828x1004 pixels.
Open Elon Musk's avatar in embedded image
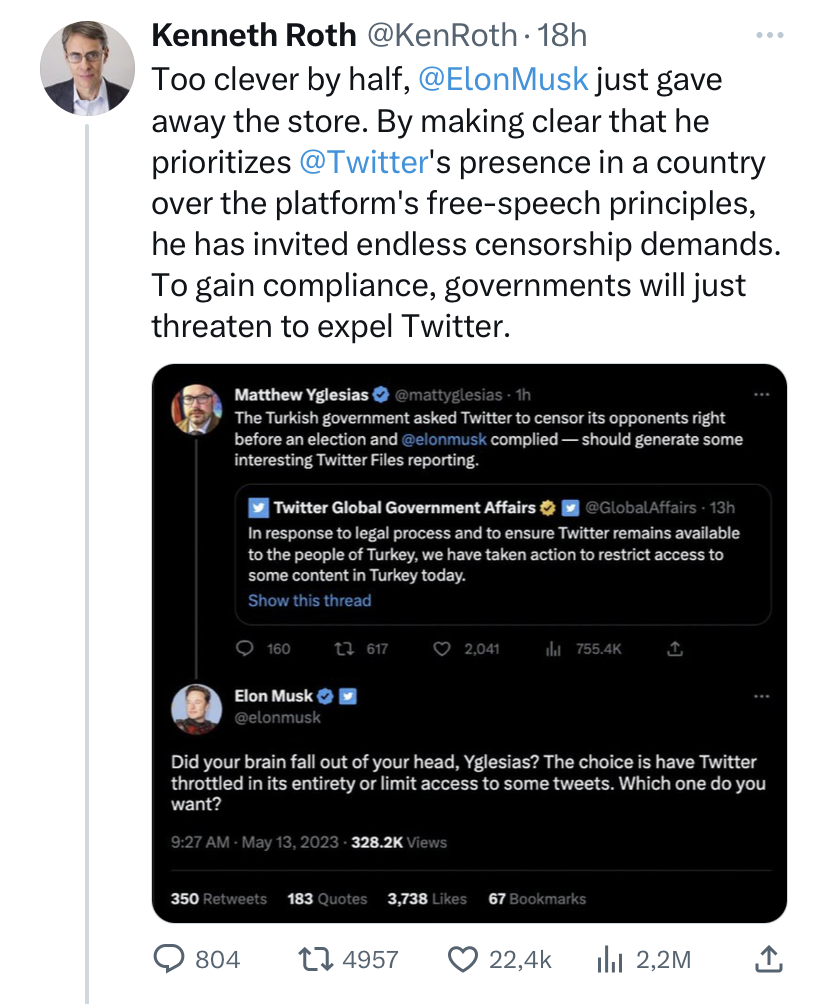pos(197,707)
